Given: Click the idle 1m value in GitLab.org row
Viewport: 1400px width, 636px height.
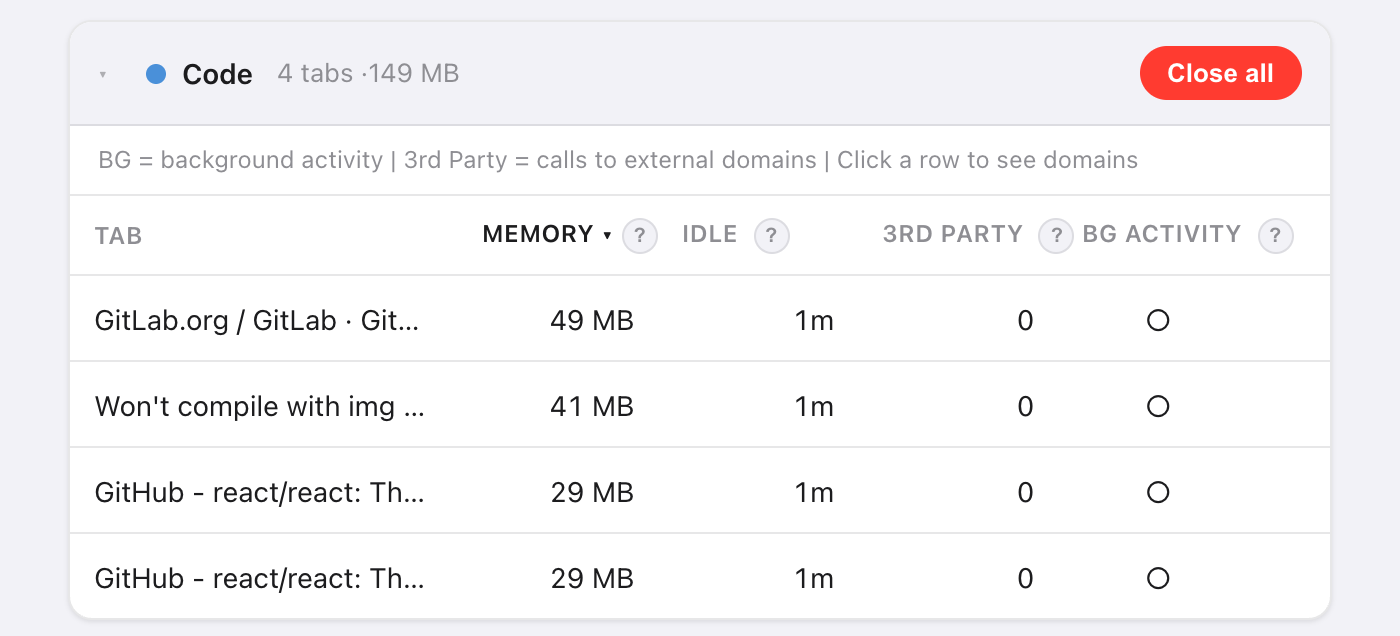Looking at the screenshot, I should tap(814, 321).
